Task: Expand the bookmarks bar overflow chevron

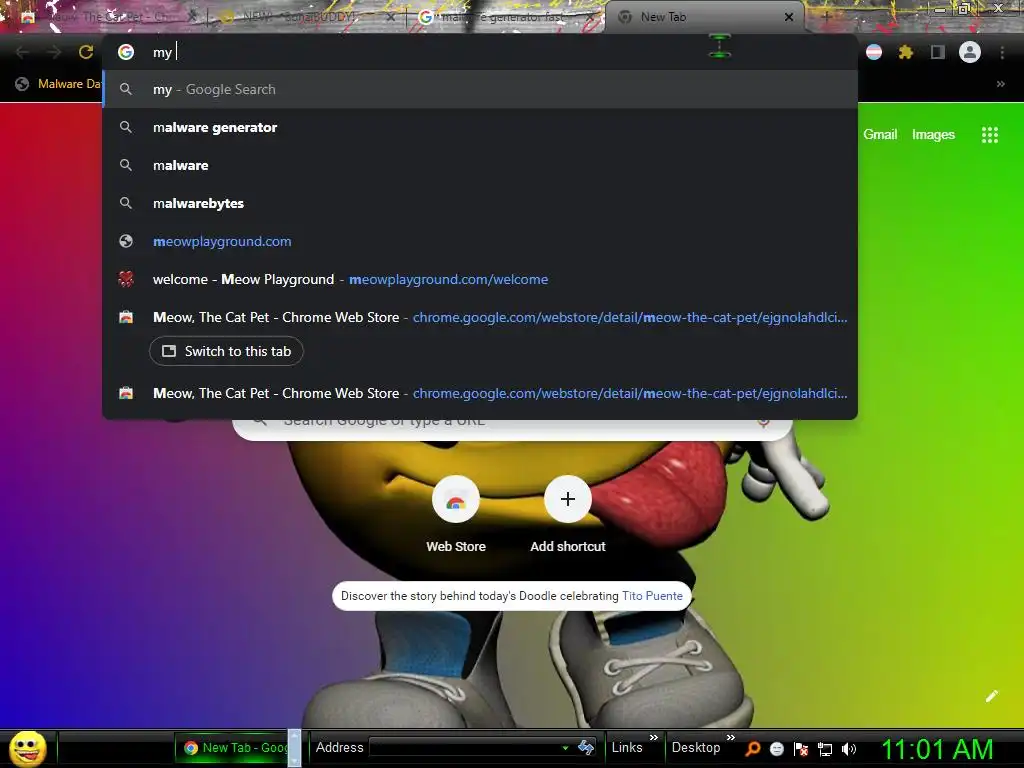Action: click(x=1000, y=84)
